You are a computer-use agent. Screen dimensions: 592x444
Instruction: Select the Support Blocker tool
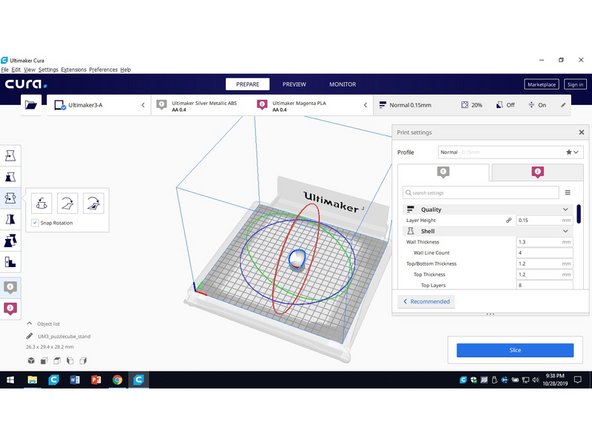tap(10, 262)
